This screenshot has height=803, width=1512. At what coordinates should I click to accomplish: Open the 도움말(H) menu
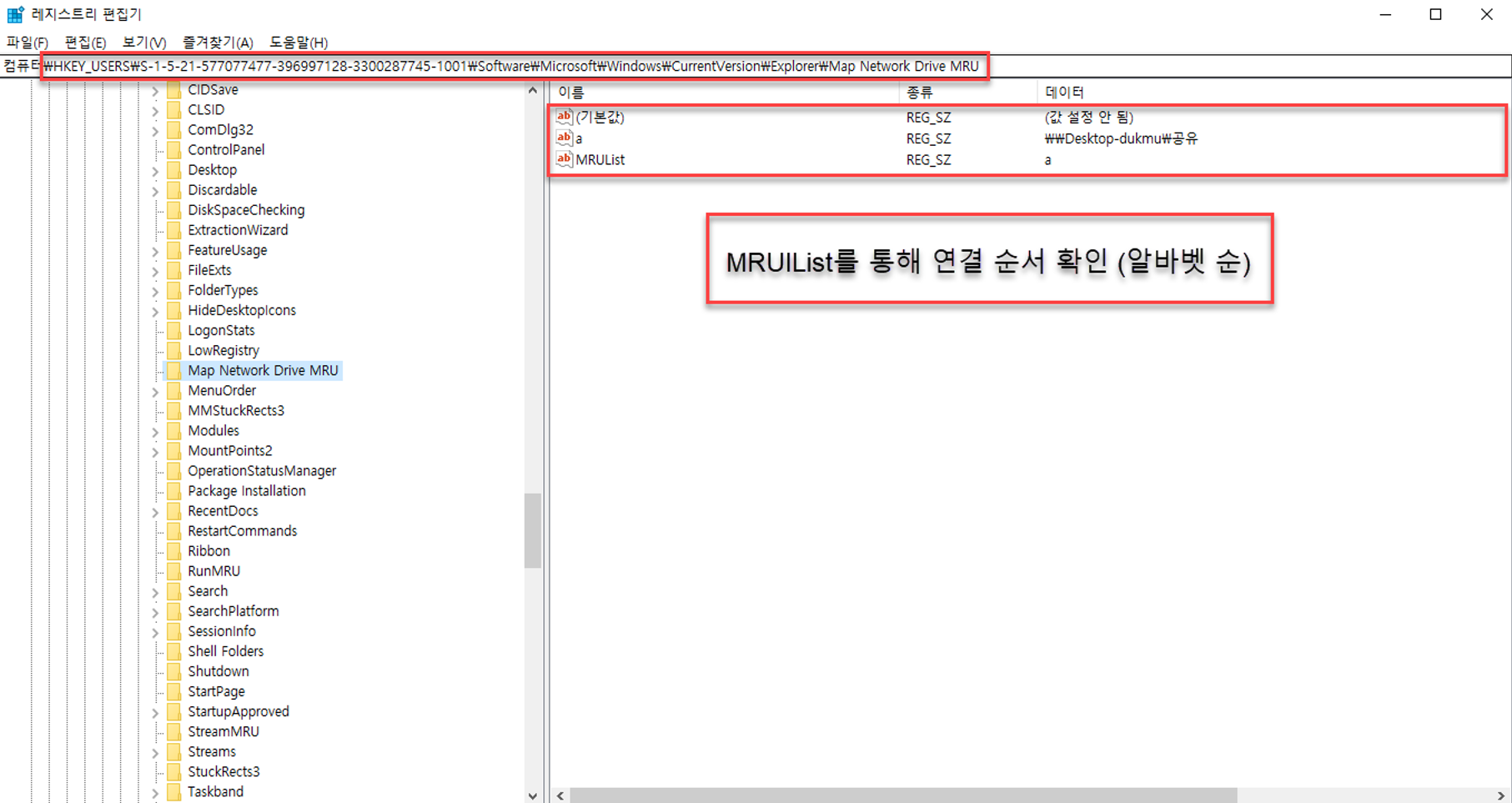pos(299,43)
